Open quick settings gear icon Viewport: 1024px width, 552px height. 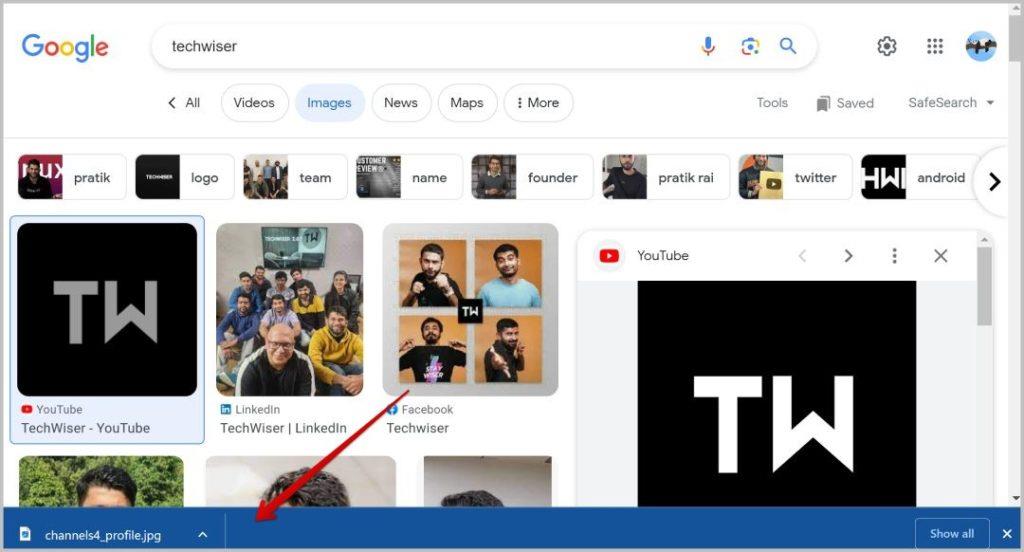coord(886,46)
